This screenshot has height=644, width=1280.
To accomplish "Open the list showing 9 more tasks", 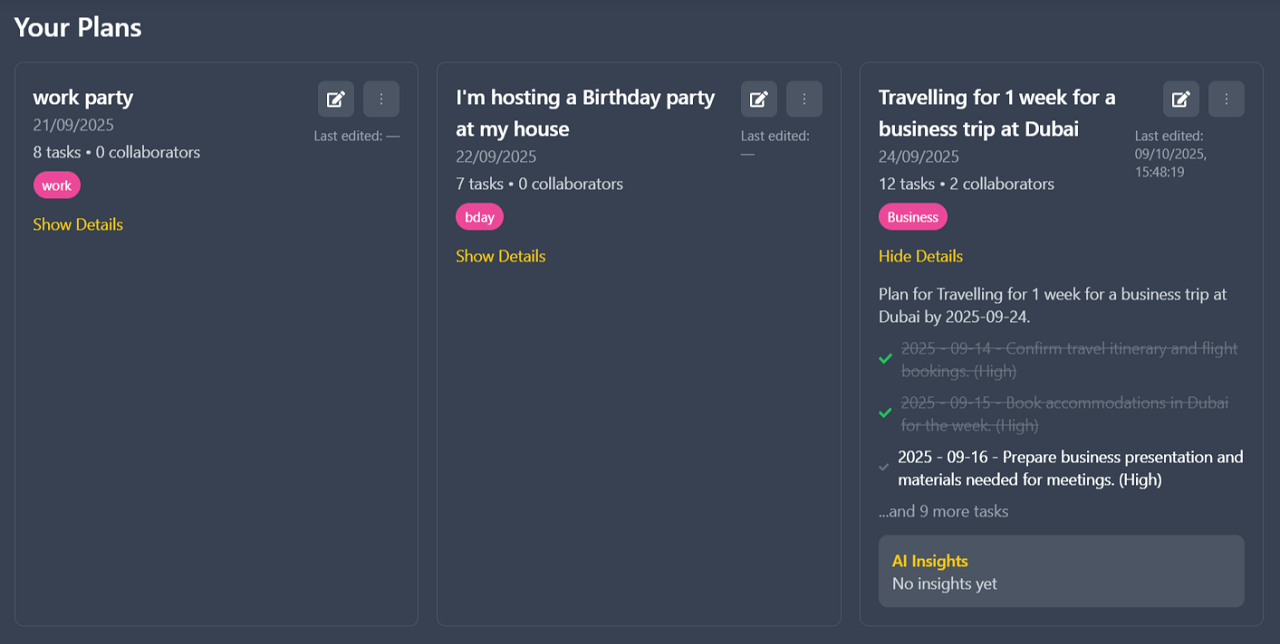I will tap(943, 511).
